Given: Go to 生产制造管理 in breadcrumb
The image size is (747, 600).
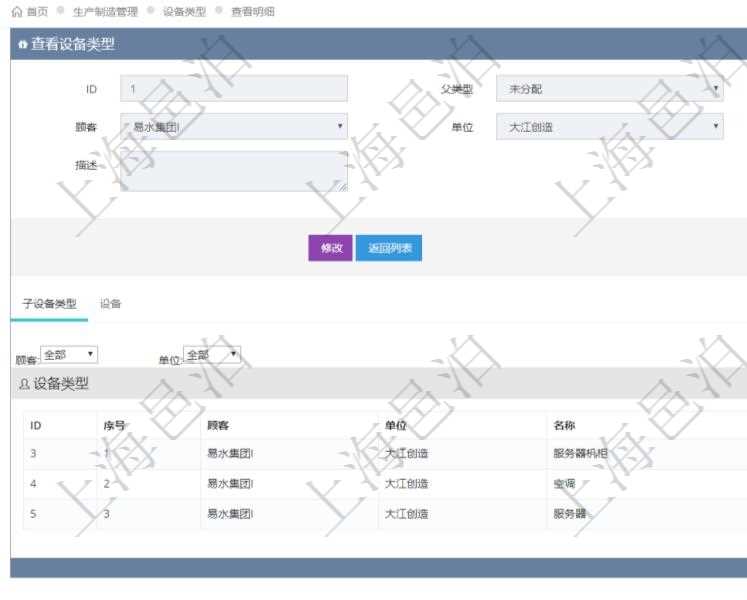Looking at the screenshot, I should pyautogui.click(x=105, y=12).
